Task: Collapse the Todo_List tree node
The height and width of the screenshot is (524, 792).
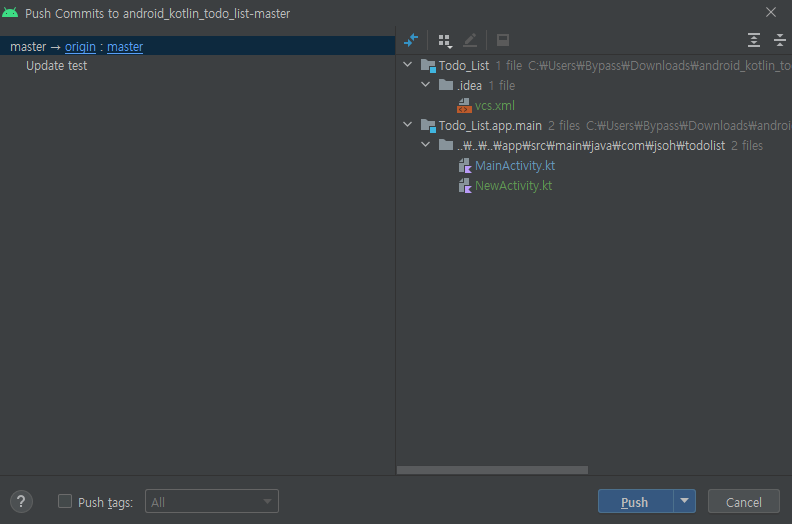Action: pos(408,65)
